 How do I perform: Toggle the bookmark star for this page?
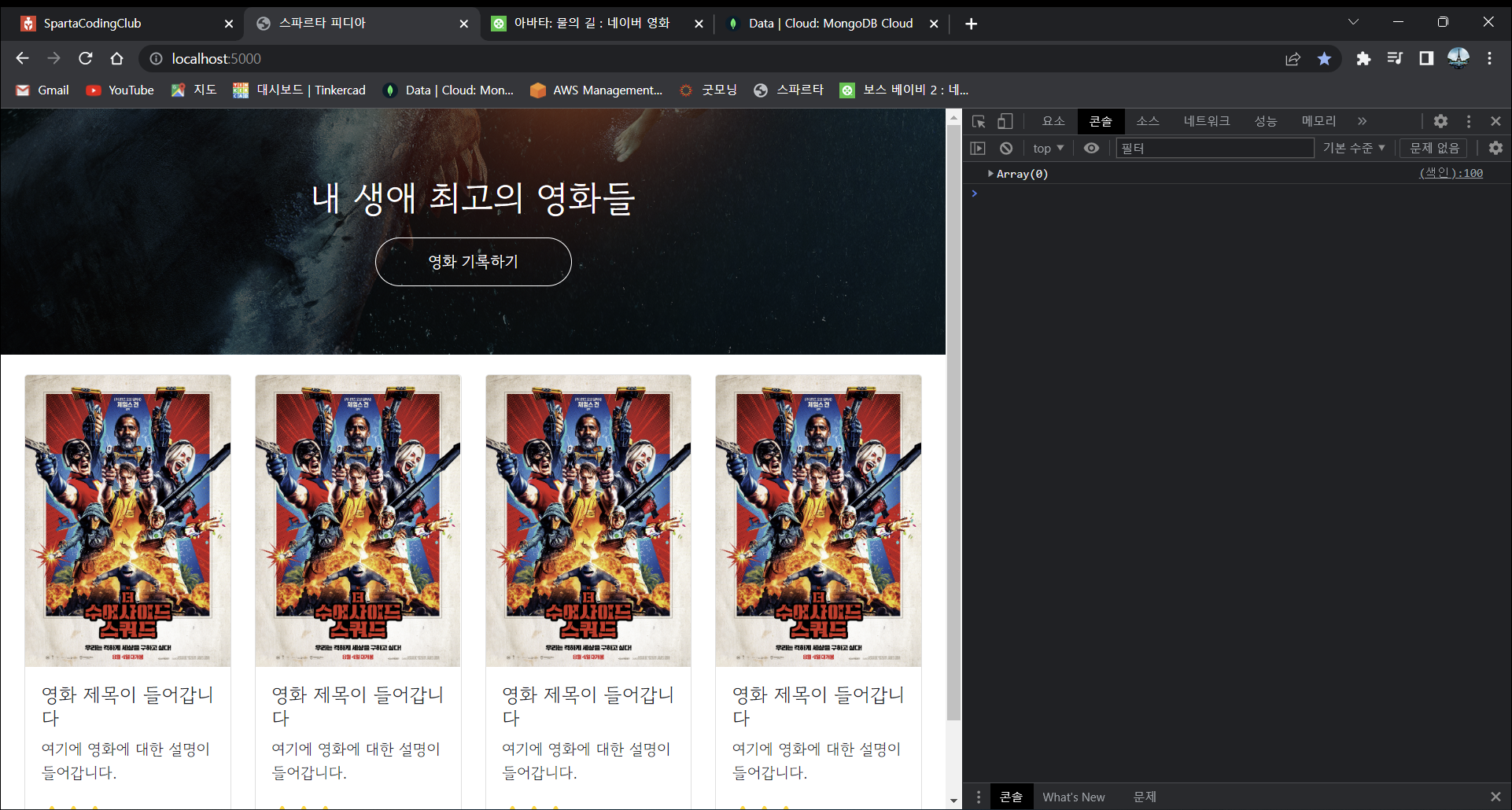click(x=1325, y=58)
